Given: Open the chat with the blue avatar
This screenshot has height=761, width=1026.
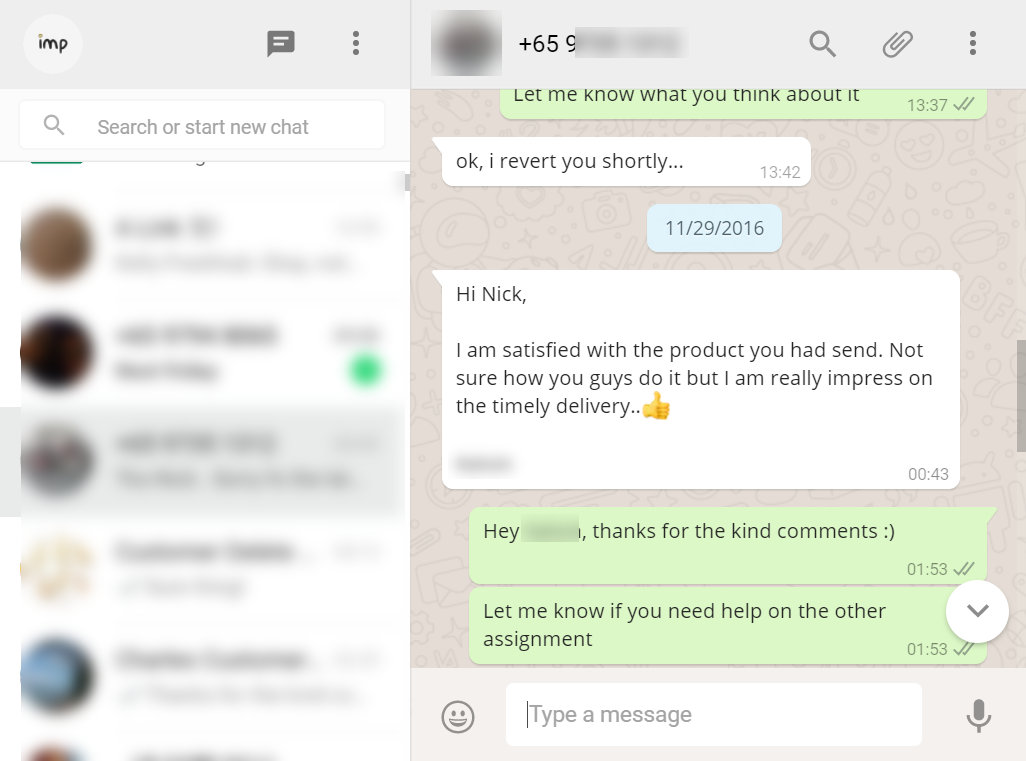Looking at the screenshot, I should (202, 677).
